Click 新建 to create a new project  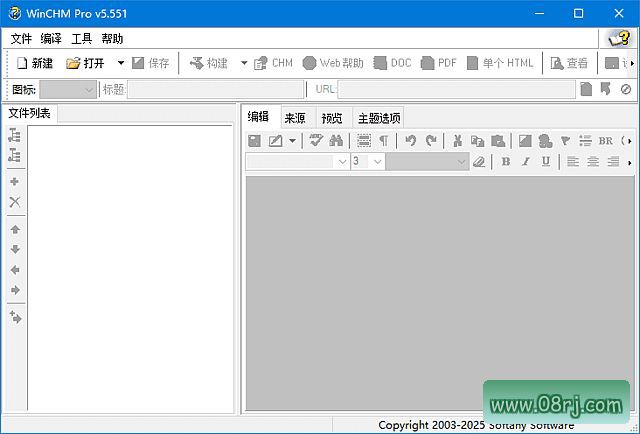tap(35, 63)
